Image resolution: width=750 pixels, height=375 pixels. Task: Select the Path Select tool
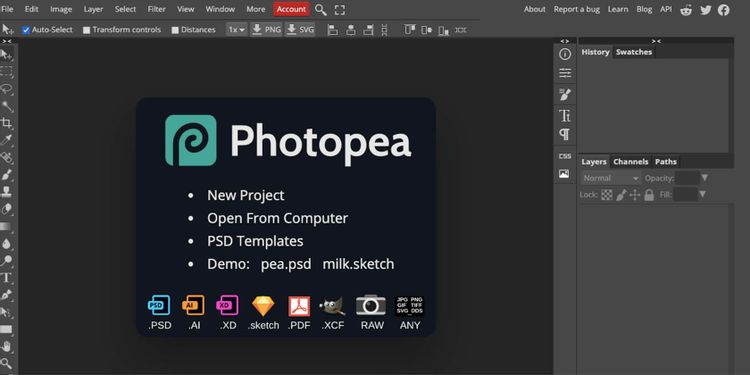[6, 312]
